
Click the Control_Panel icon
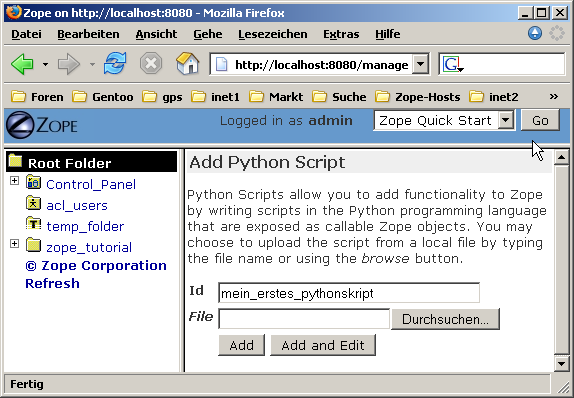(x=33, y=182)
